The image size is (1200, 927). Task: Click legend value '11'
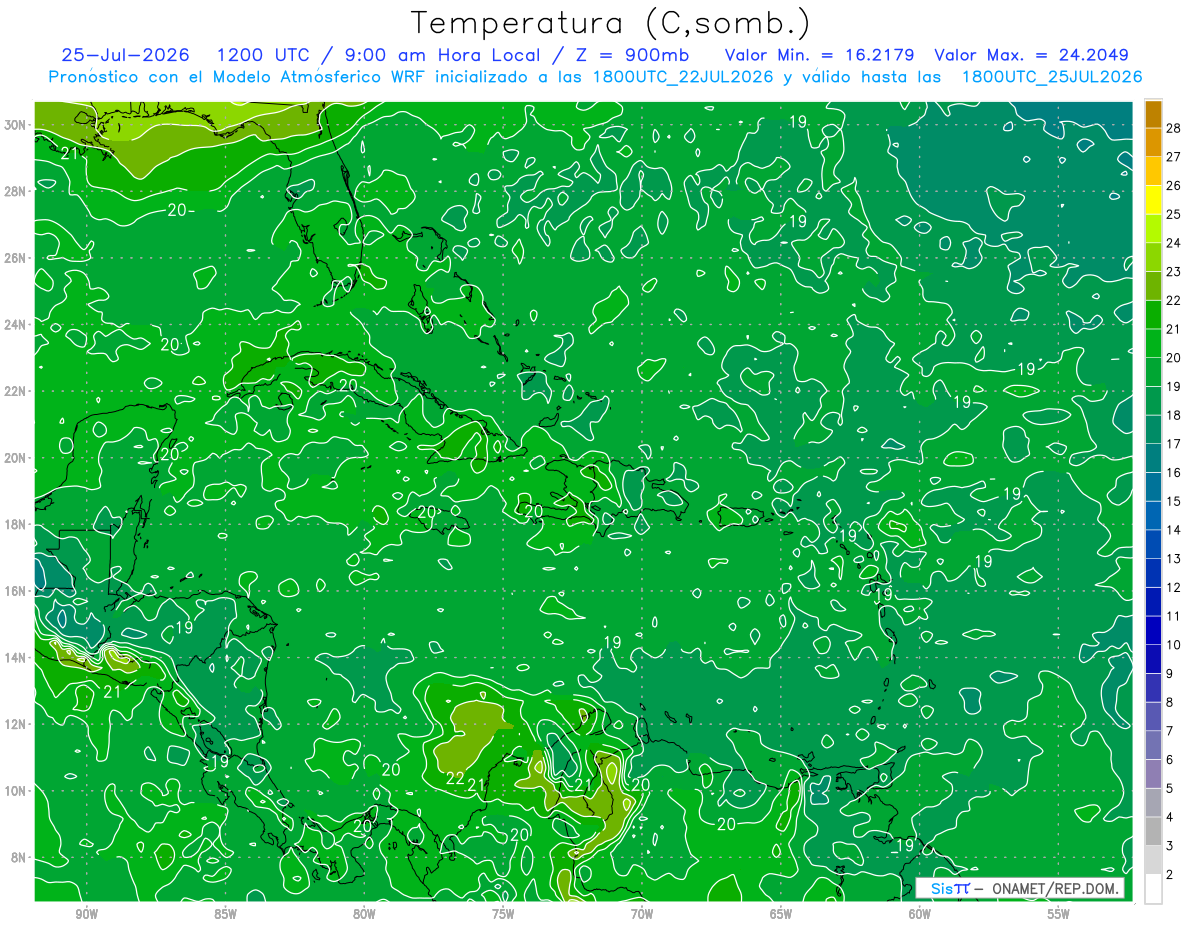pyautogui.click(x=1173, y=616)
